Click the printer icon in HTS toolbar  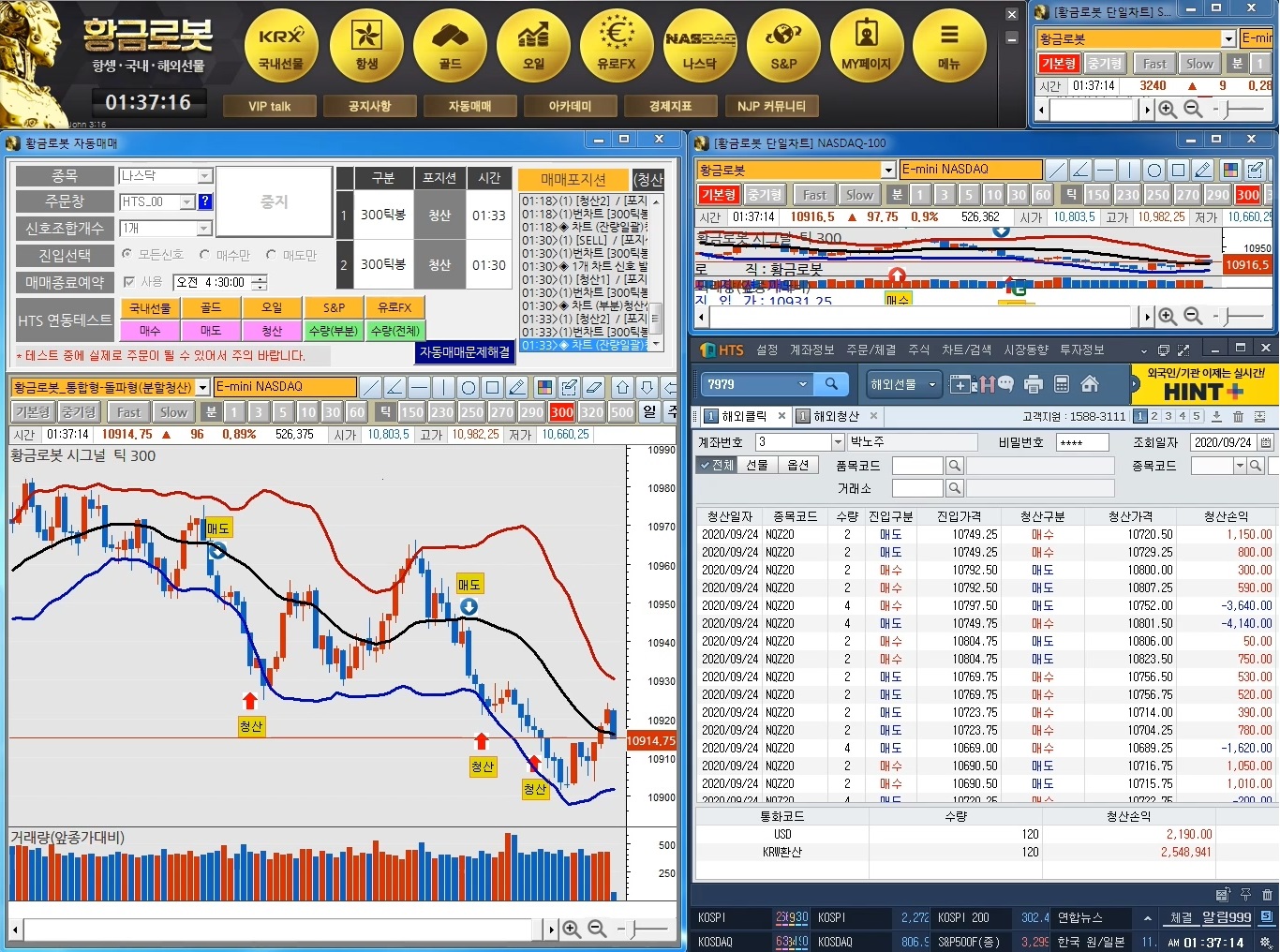click(1034, 383)
